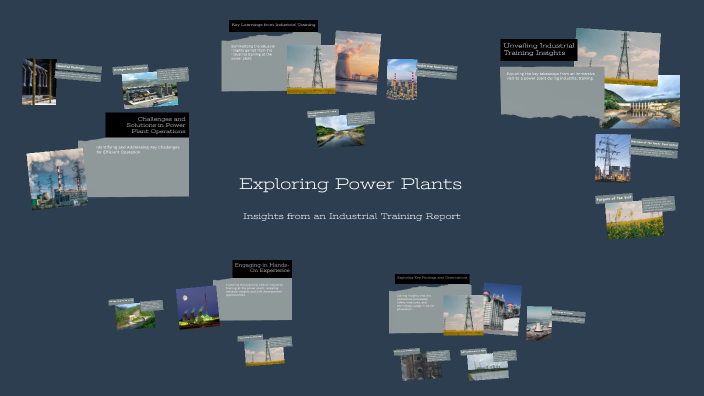Click the "Exploring Power Plants" main title
This screenshot has height=396, width=704.
tap(350, 184)
